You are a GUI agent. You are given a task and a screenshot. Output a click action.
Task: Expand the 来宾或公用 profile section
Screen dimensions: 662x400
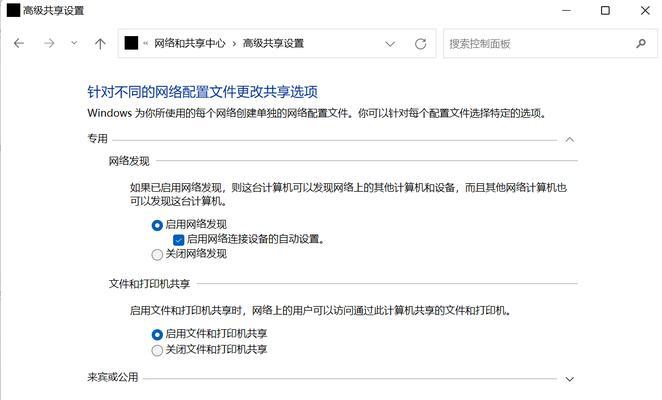[x=570, y=379]
